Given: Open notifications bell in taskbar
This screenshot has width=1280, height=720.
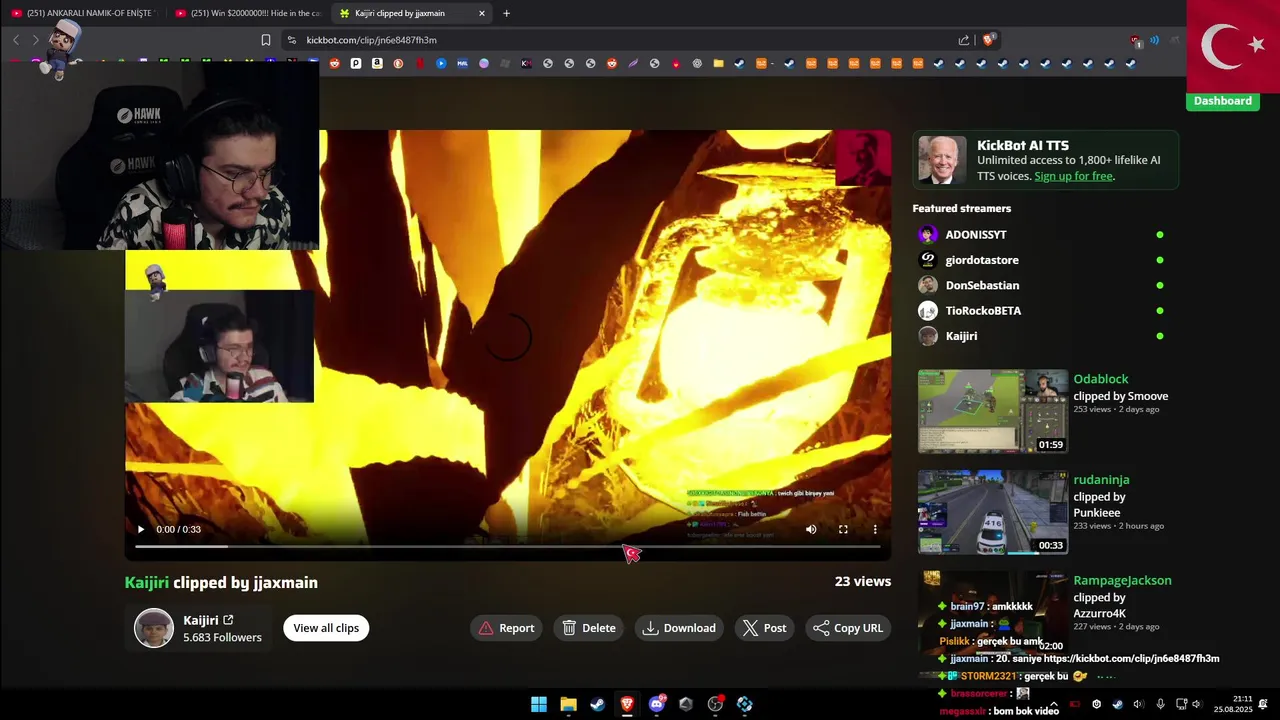Looking at the screenshot, I should tap(1264, 704).
